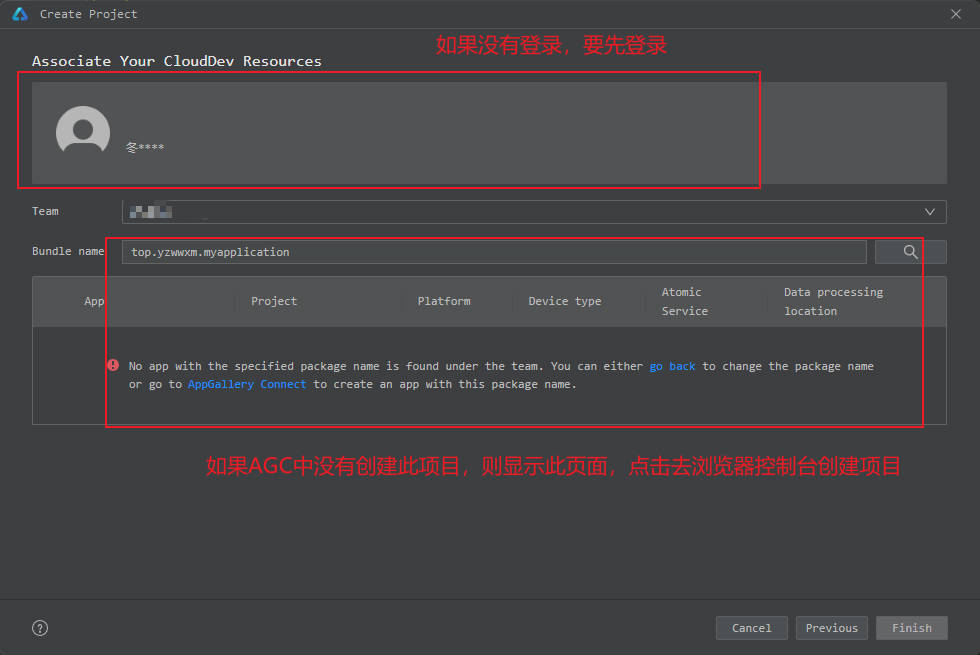
Task: Follow the 'go back' link
Action: 672,366
